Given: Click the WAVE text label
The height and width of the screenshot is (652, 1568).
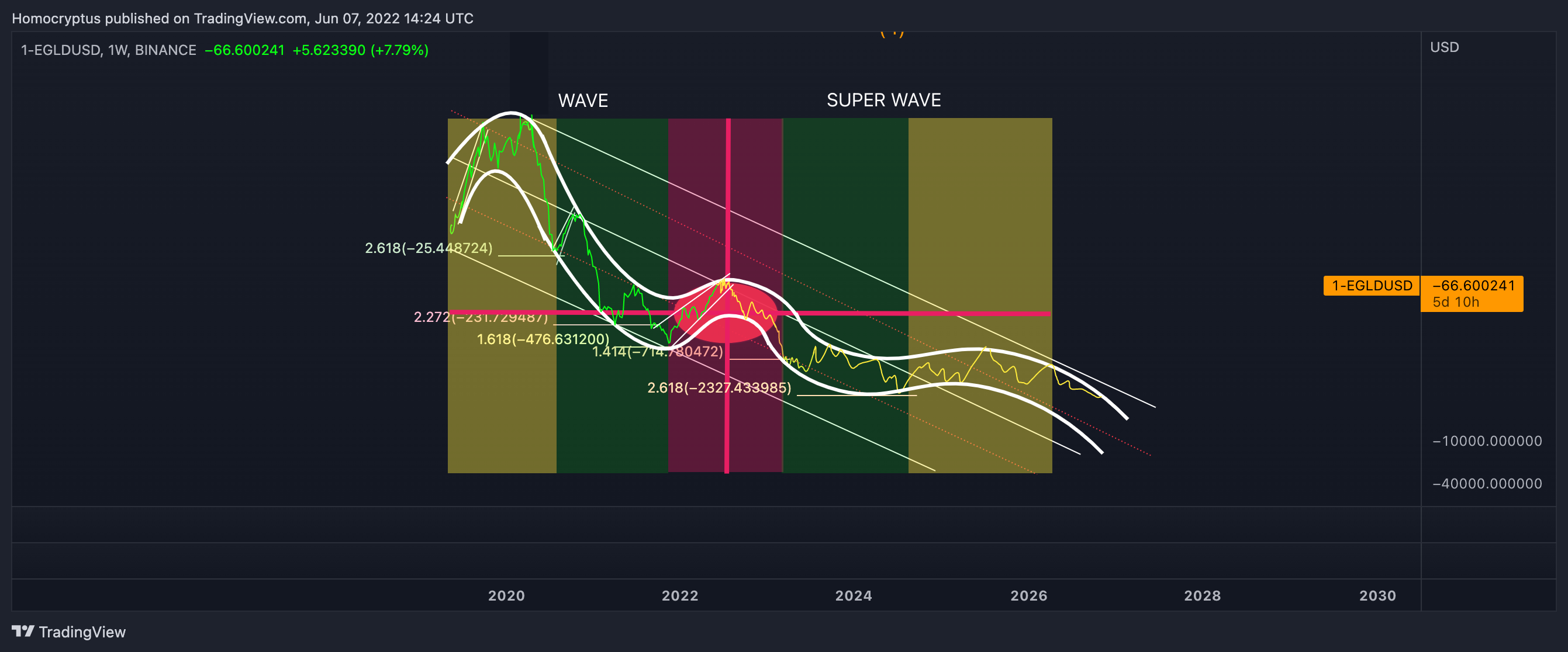Looking at the screenshot, I should point(583,100).
